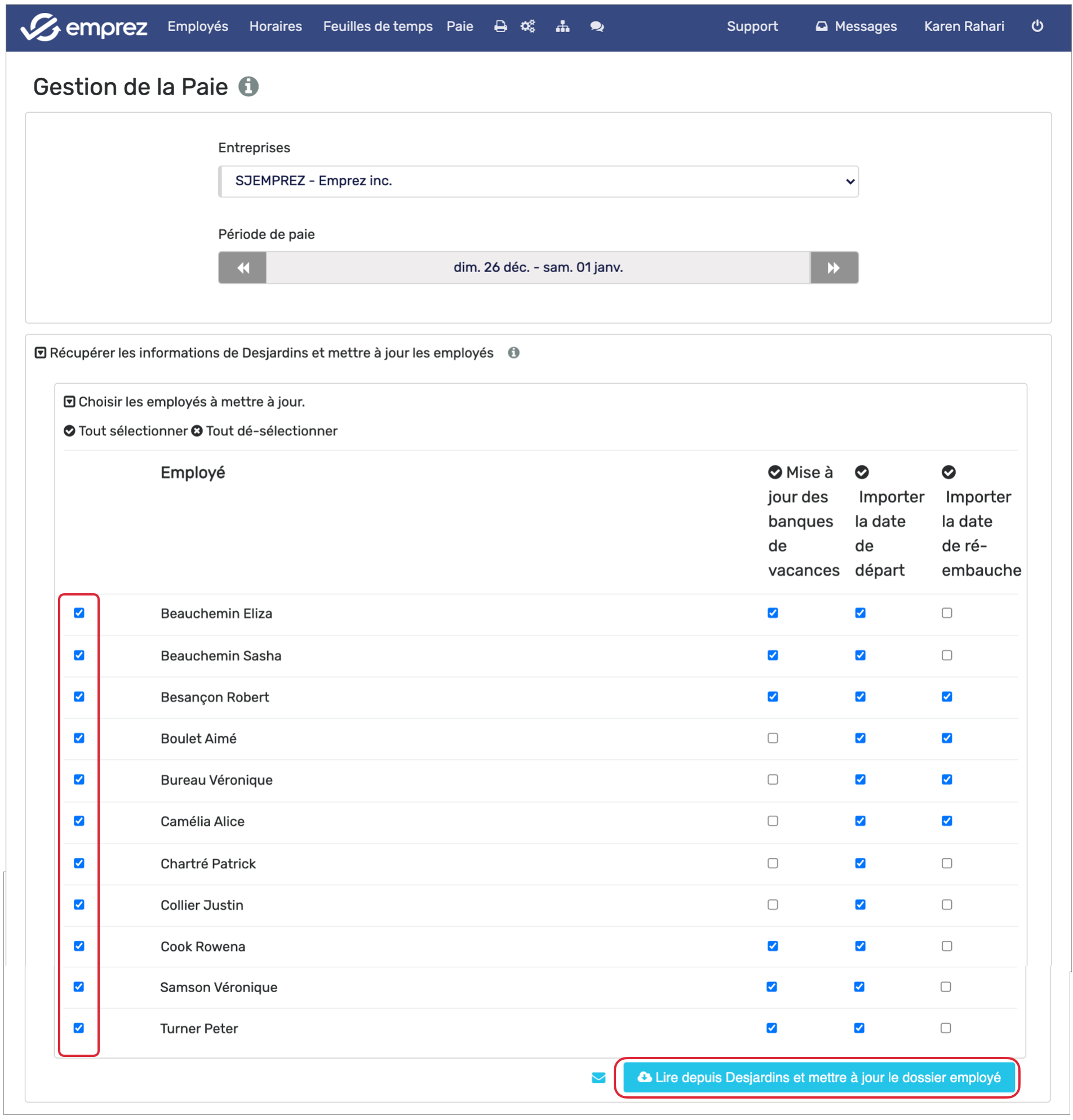Enable vacation bank update for Boulet Aimé
This screenshot has height=1120, width=1073.
coord(773,738)
